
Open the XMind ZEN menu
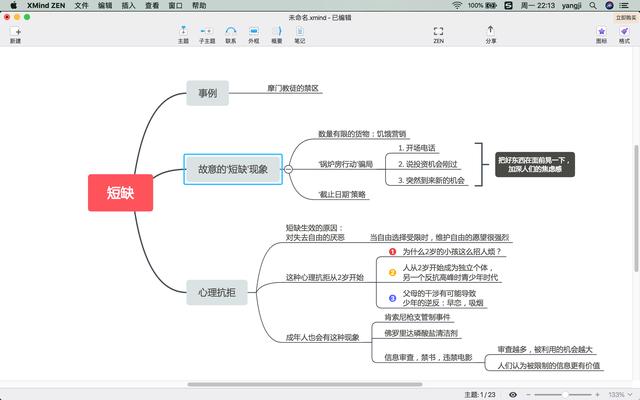click(46, 5)
